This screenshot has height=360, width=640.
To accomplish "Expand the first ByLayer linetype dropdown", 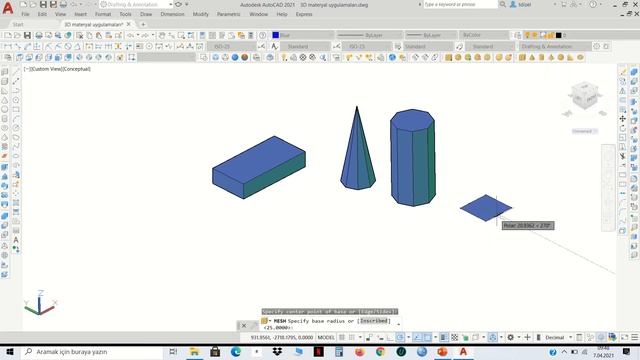I will click(x=400, y=36).
